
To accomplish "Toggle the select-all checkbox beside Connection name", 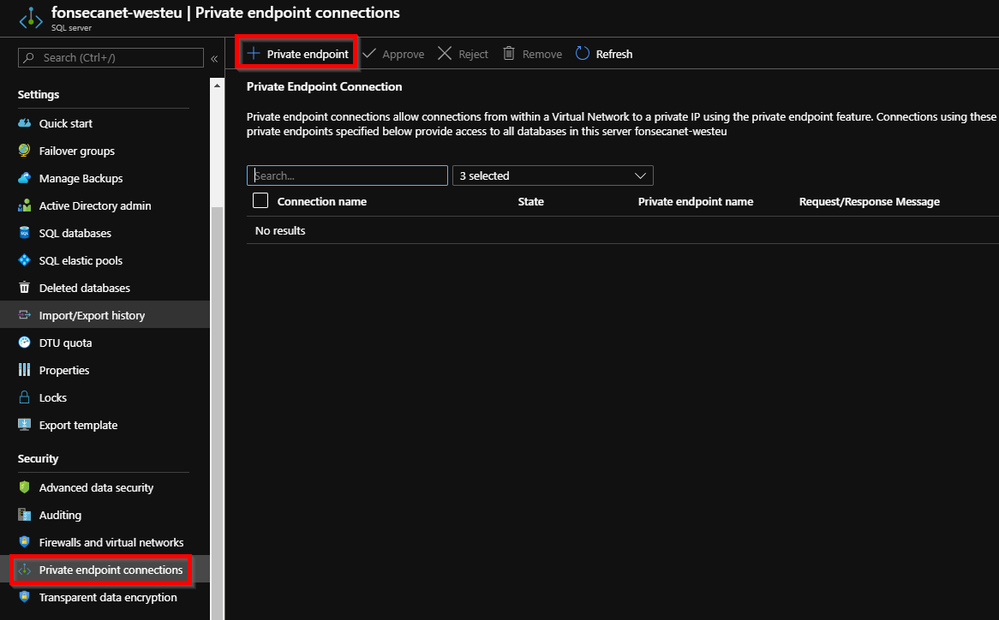I will (261, 201).
